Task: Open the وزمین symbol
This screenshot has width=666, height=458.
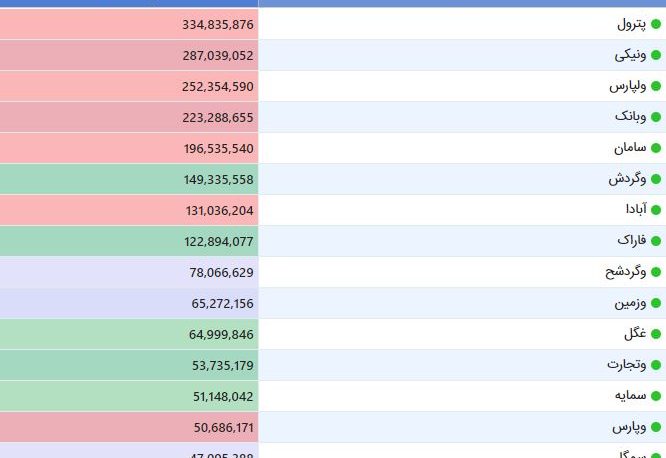Action: [630, 303]
